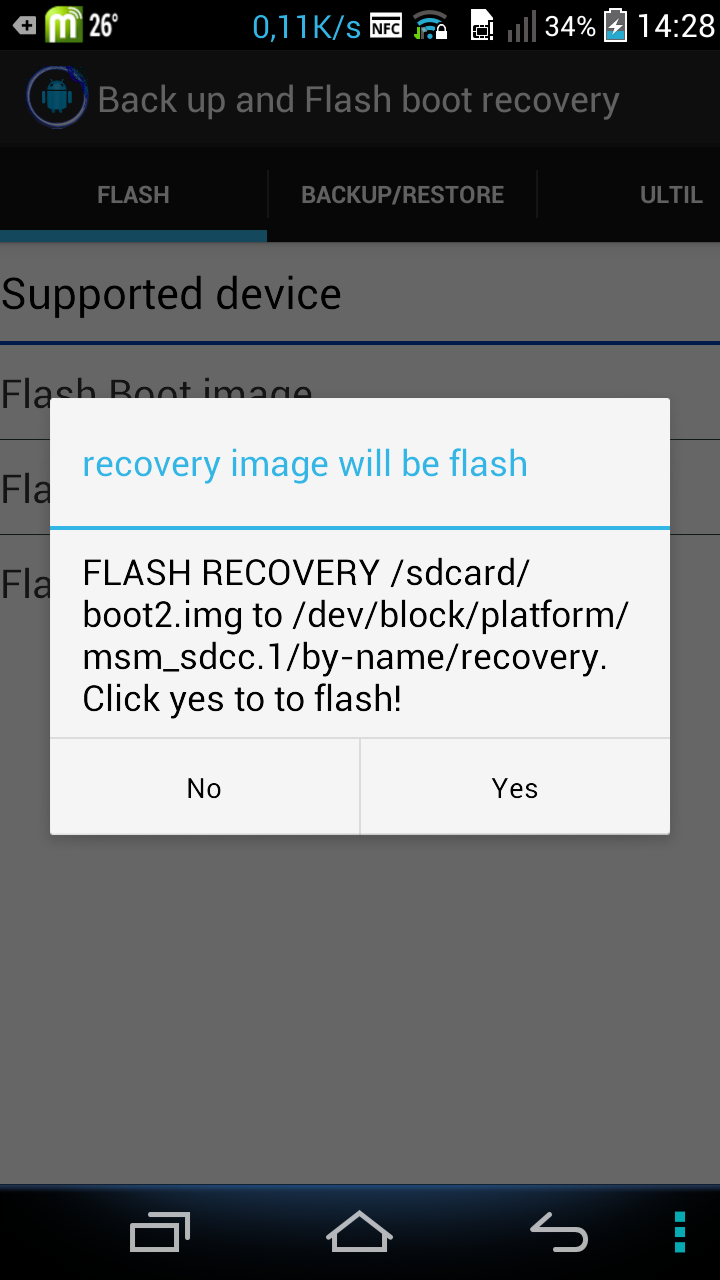Tap the Back navigation arrow
Screen dimensions: 720x1280
[x=558, y=1231]
